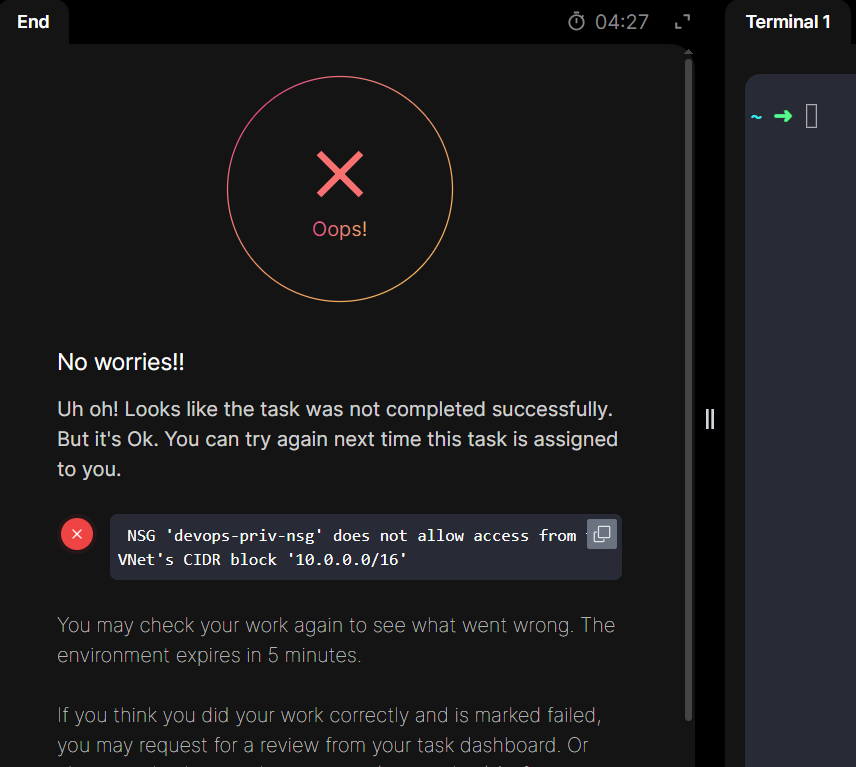
Task: Click the green terminal prompt arrow
Action: 783,116
